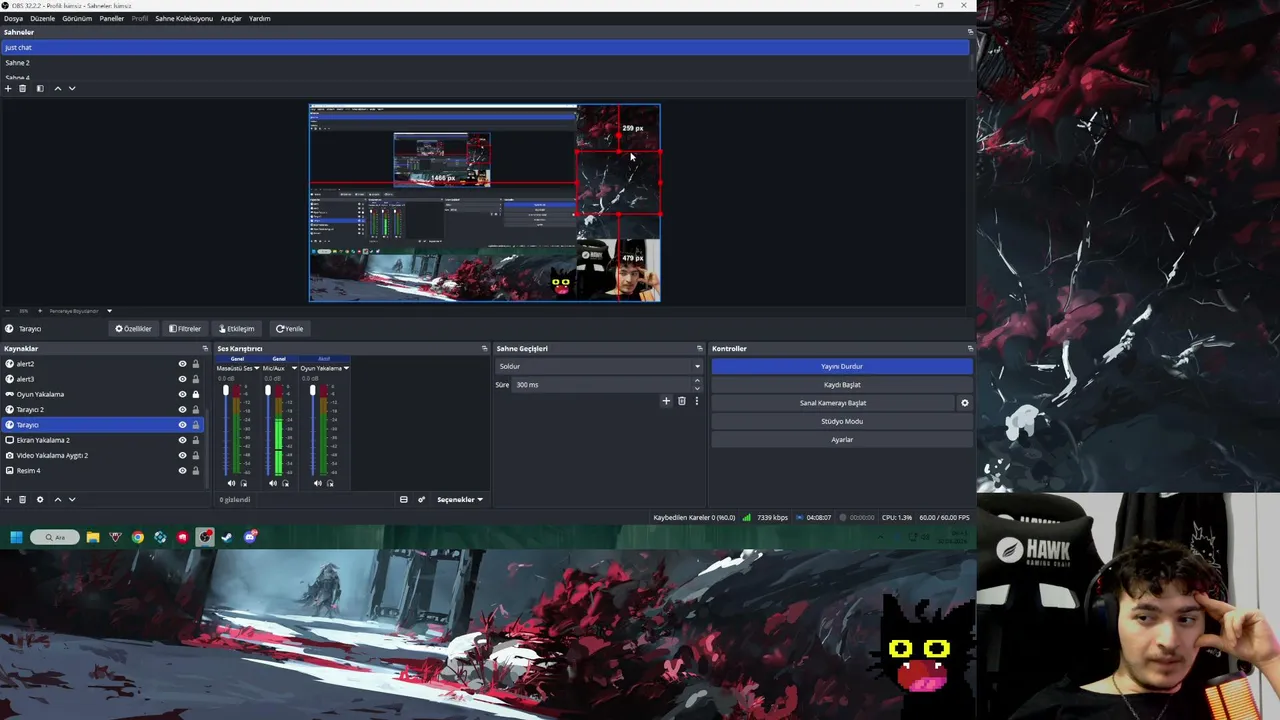Remove selected source using Kaynaklar trash icon
This screenshot has height=720, width=1280.
click(x=23, y=499)
